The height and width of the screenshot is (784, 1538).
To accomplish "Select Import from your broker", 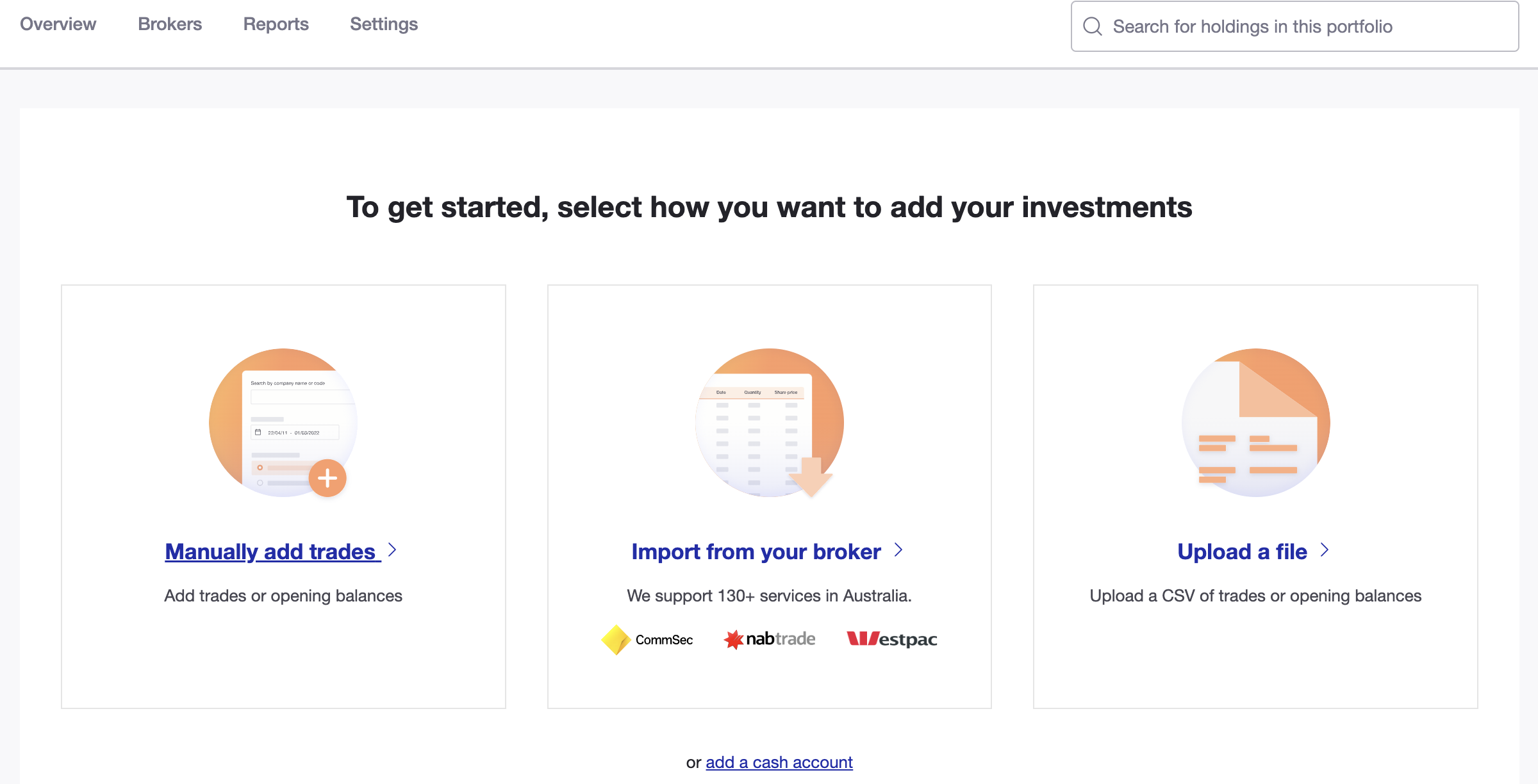I will pyautogui.click(x=756, y=551).
